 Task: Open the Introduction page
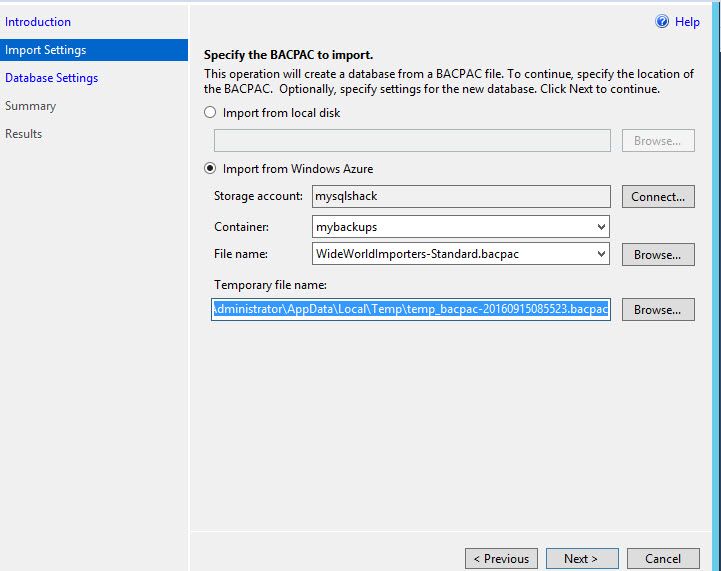(38, 22)
